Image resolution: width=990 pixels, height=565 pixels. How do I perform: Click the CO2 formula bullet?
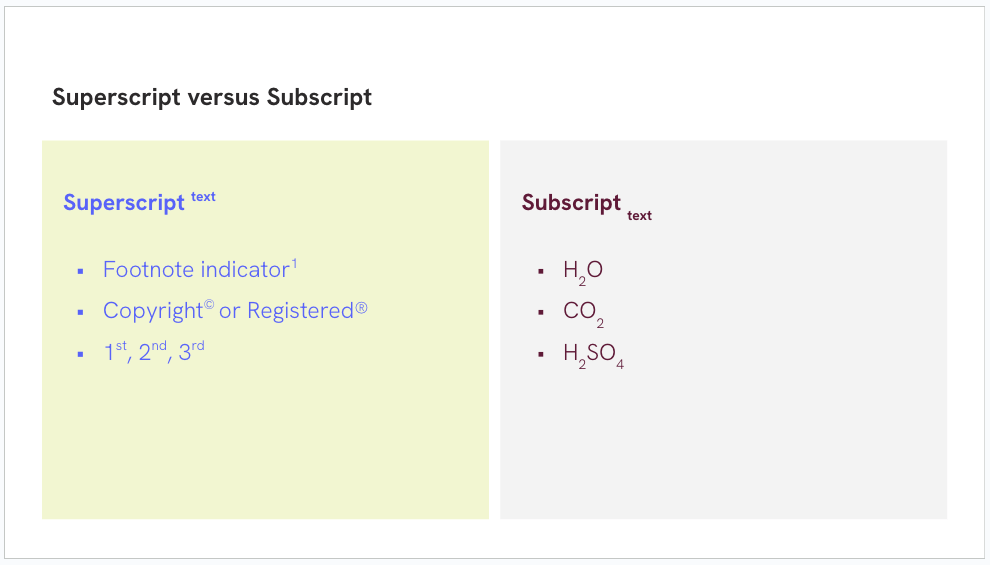point(583,313)
